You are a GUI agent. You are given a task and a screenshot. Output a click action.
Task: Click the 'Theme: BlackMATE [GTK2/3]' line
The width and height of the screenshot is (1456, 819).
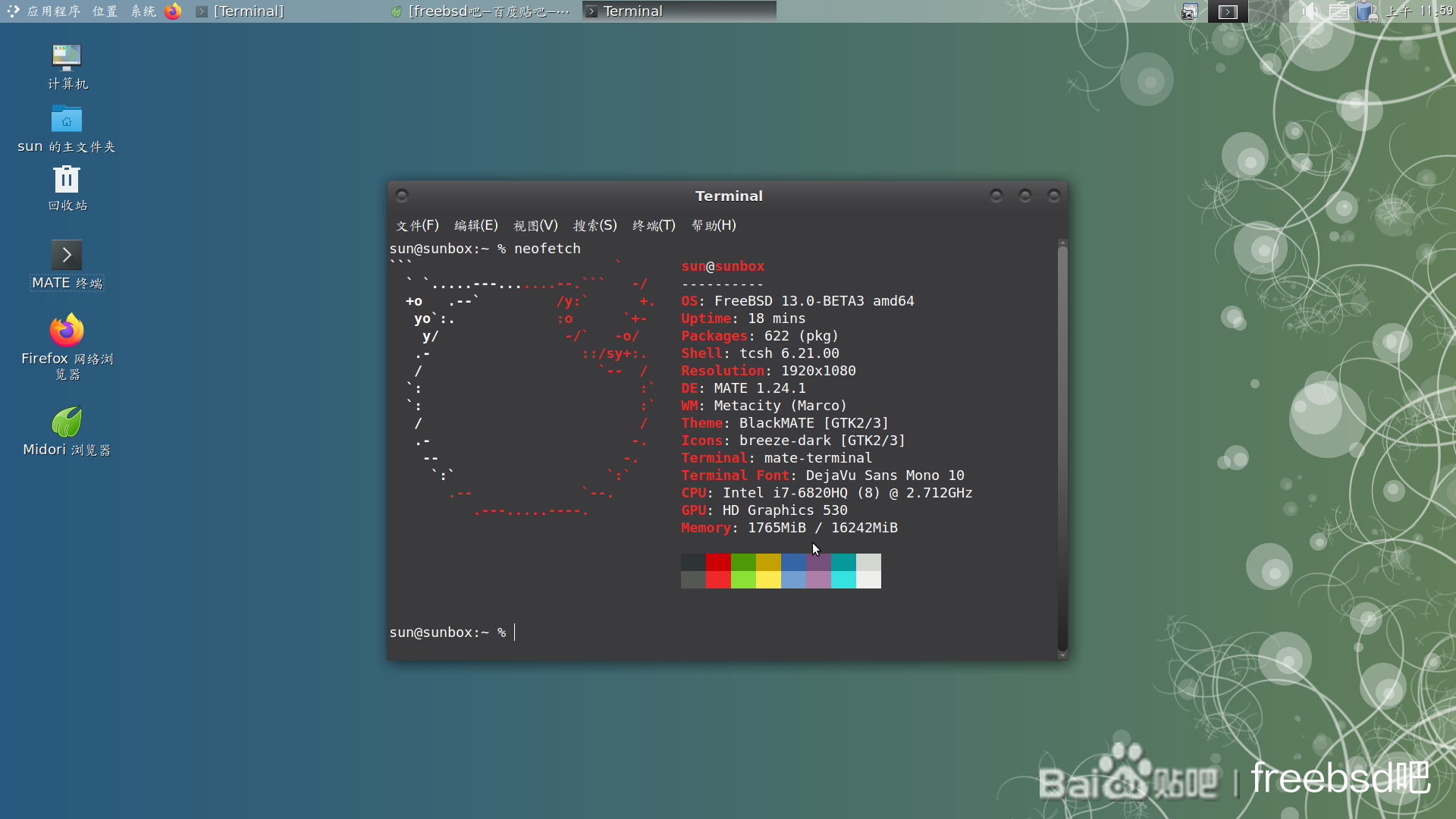click(x=785, y=423)
